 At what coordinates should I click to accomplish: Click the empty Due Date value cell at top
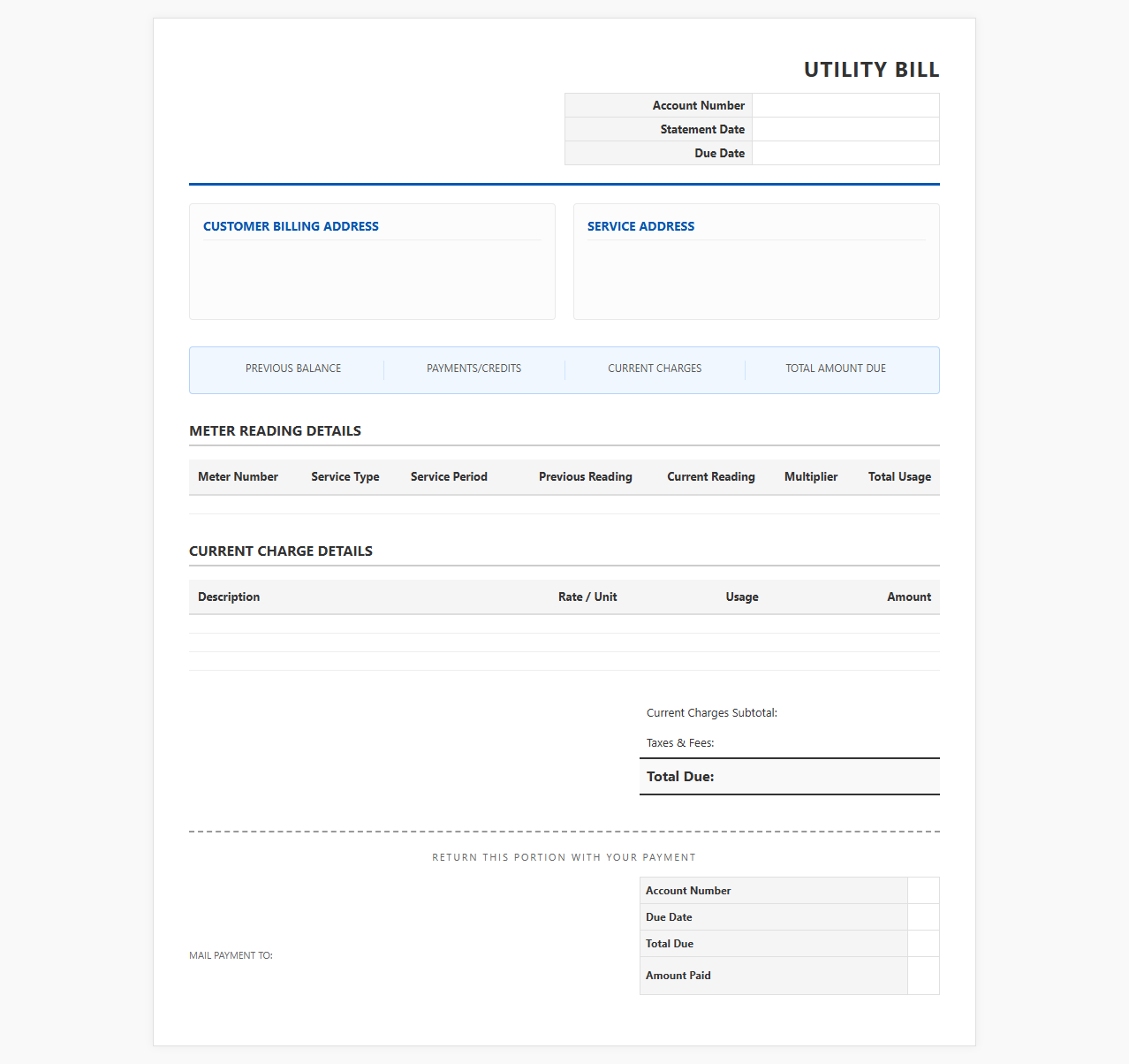click(x=845, y=153)
